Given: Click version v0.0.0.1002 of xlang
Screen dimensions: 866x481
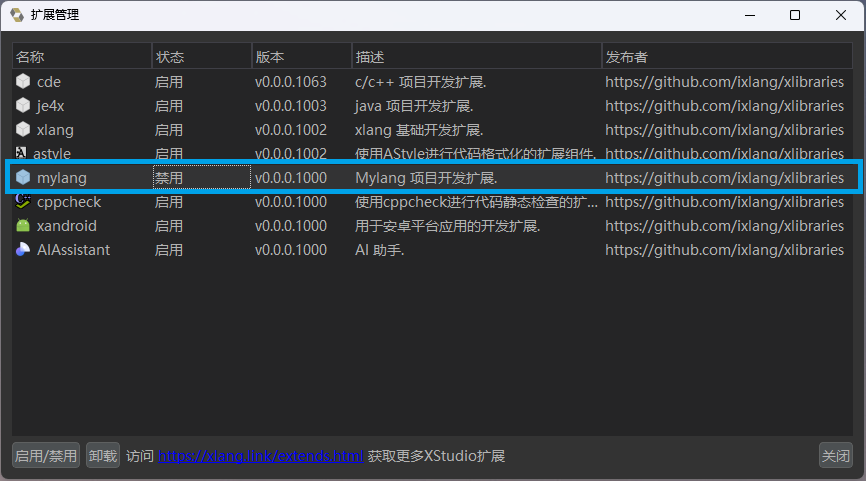Looking at the screenshot, I should point(291,130).
